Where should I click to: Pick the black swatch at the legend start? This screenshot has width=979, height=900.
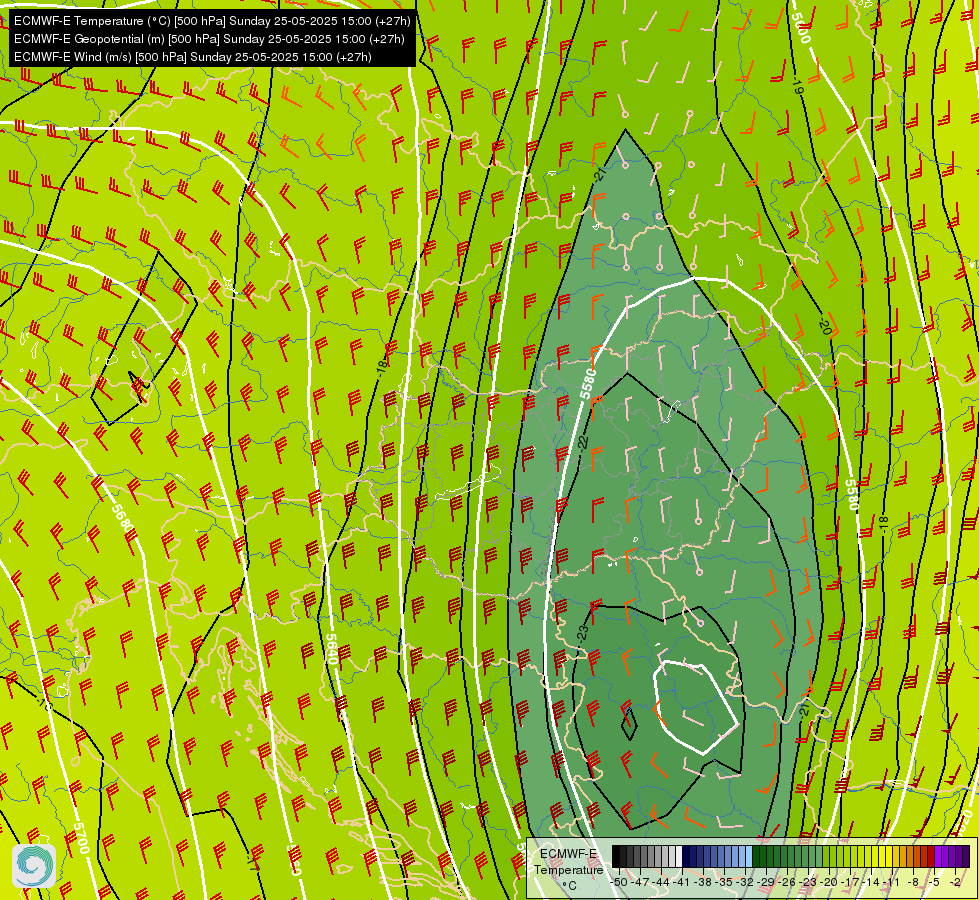tap(616, 857)
